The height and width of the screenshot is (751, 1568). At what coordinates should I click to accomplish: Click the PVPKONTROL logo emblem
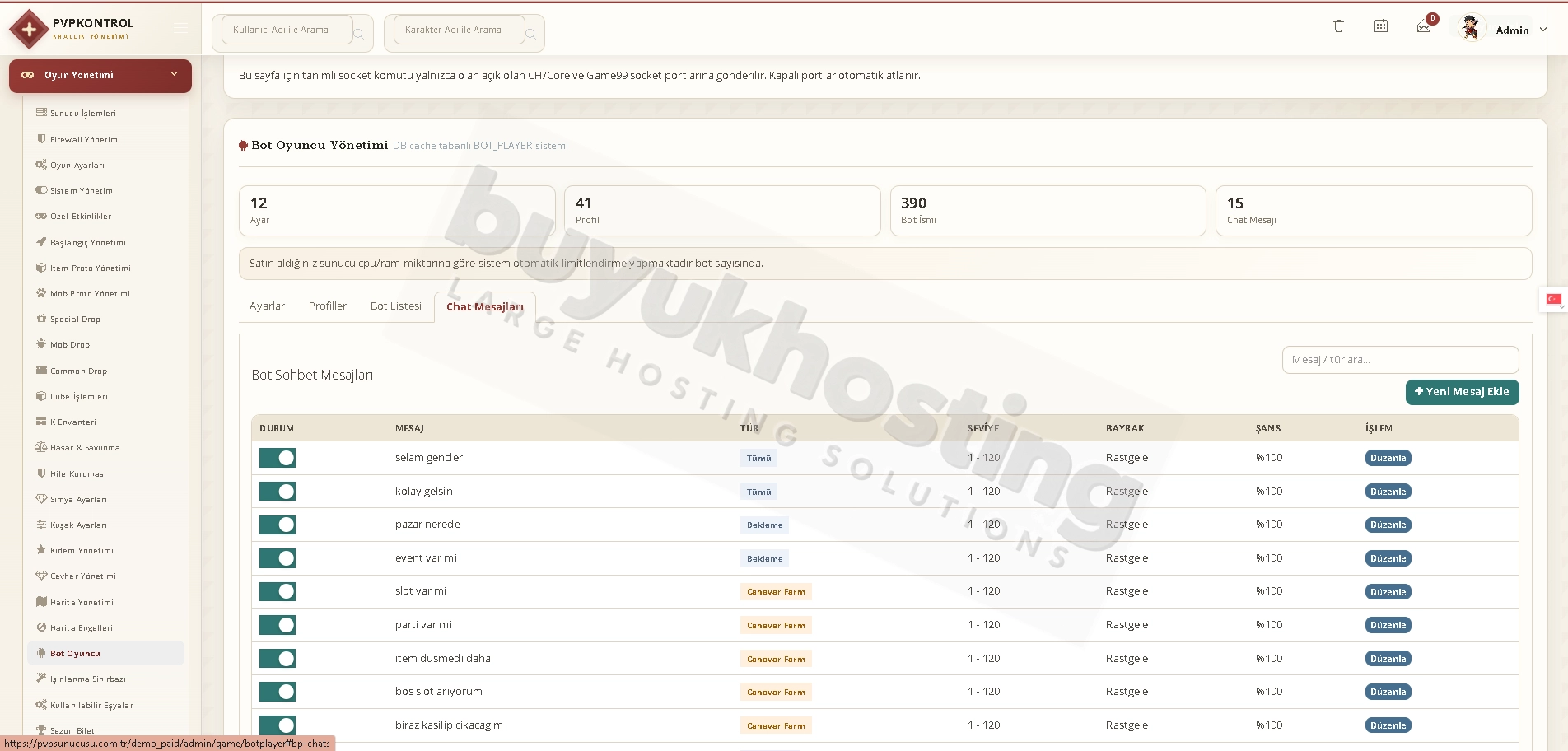coord(29,30)
